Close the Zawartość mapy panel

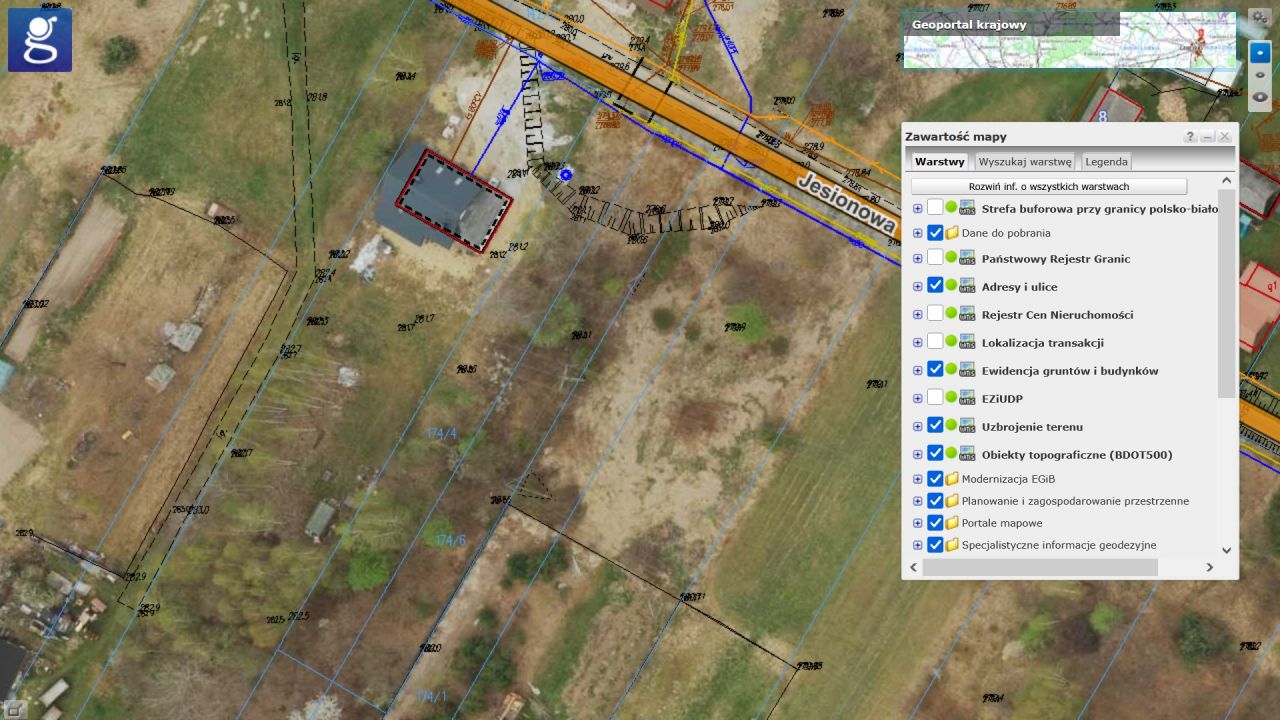tap(1225, 136)
